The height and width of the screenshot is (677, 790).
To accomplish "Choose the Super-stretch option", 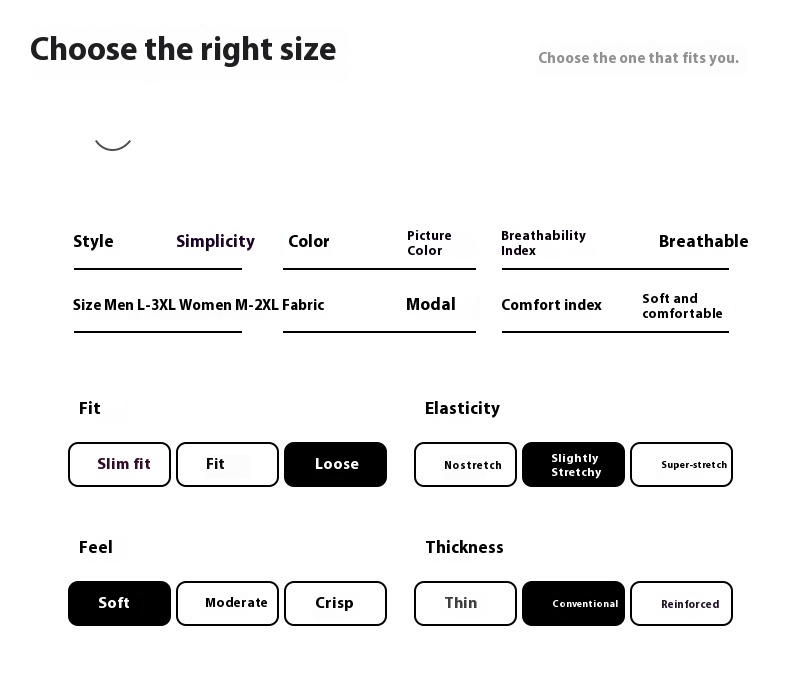I will tap(681, 465).
